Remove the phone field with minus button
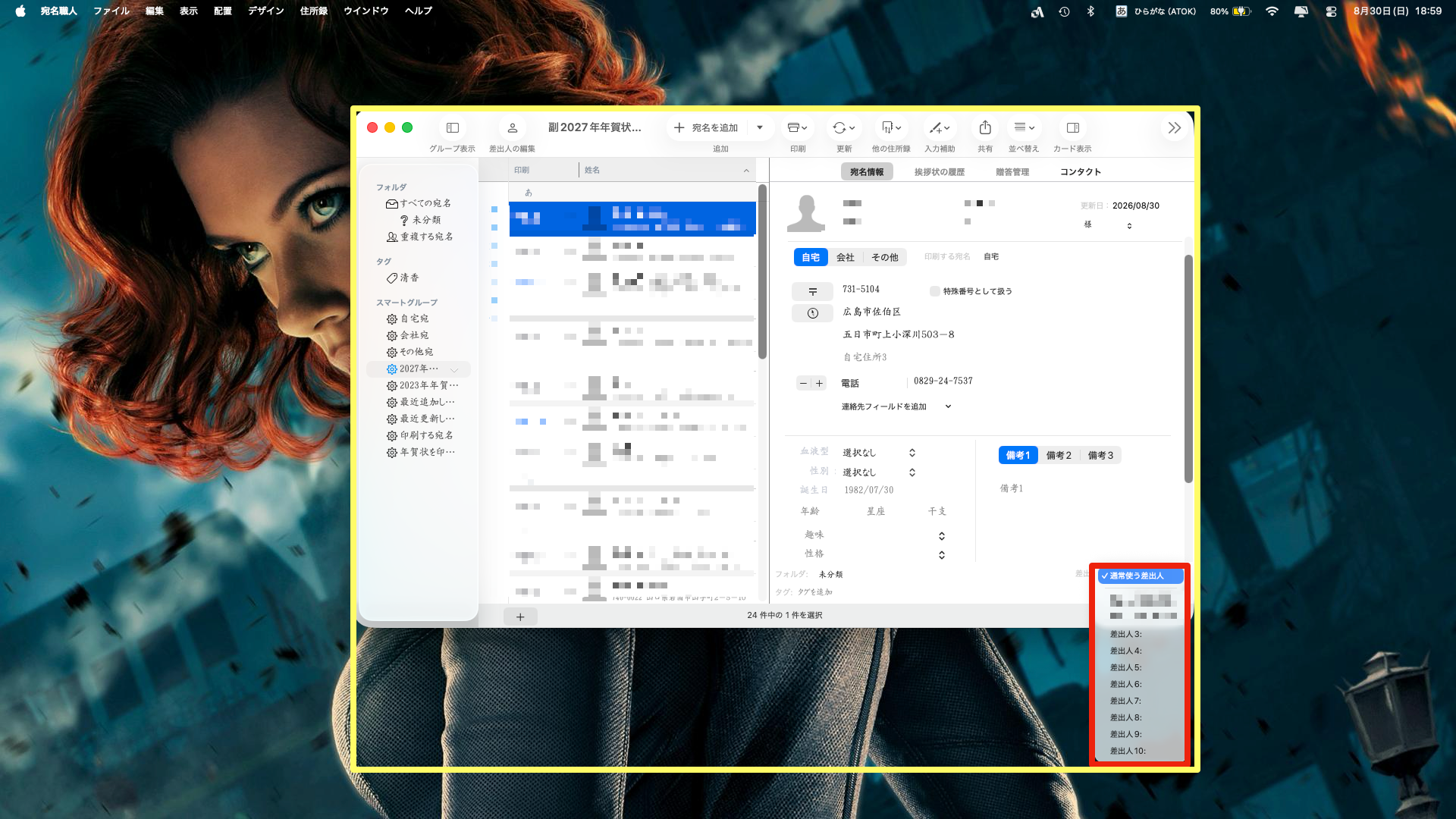The image size is (1456, 819). pyautogui.click(x=804, y=383)
